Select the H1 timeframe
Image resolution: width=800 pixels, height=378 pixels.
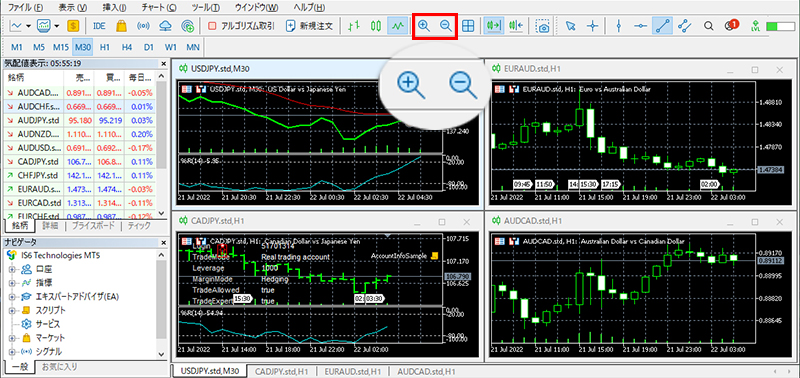105,47
